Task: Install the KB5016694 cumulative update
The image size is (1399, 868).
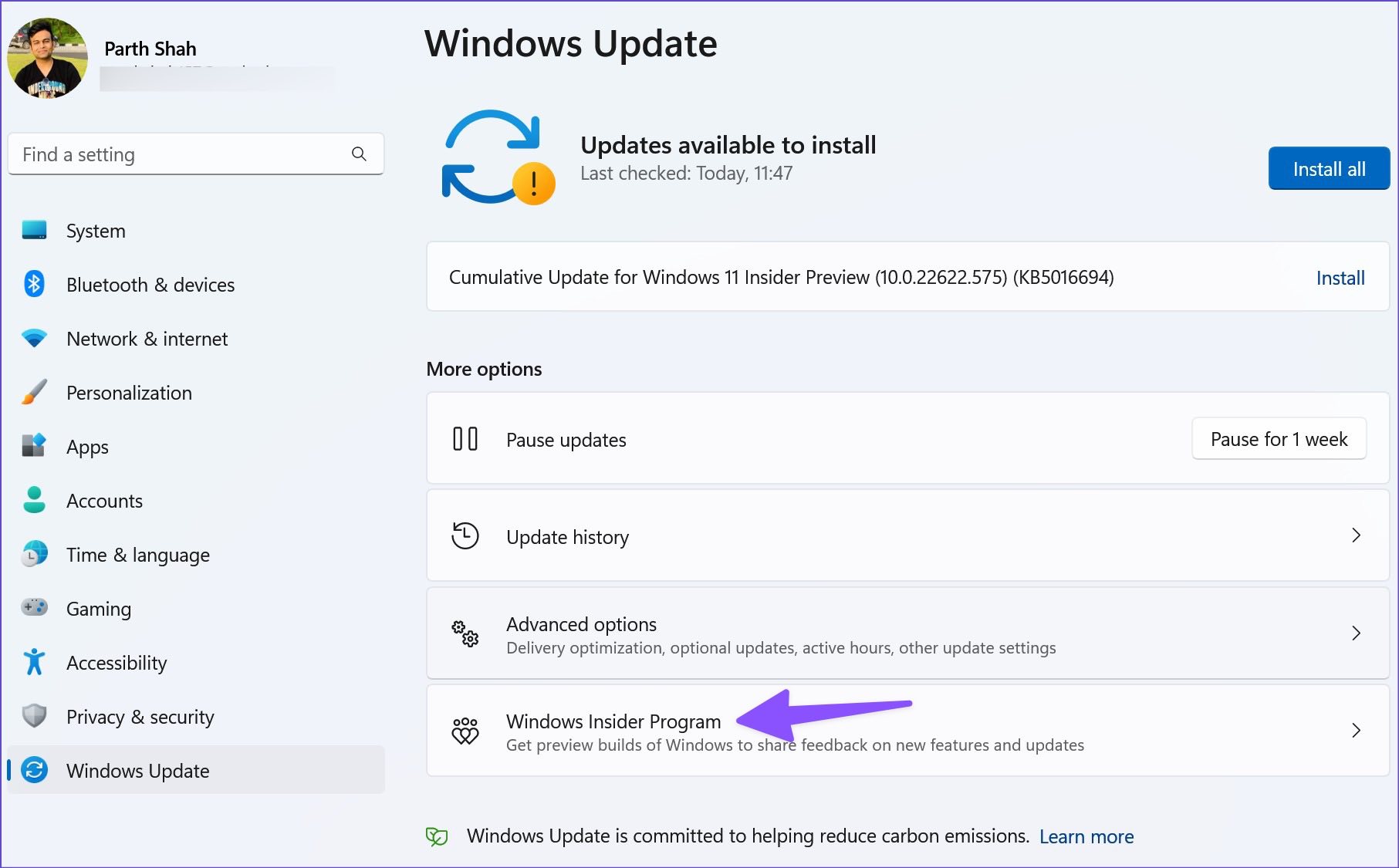Action: [x=1340, y=278]
